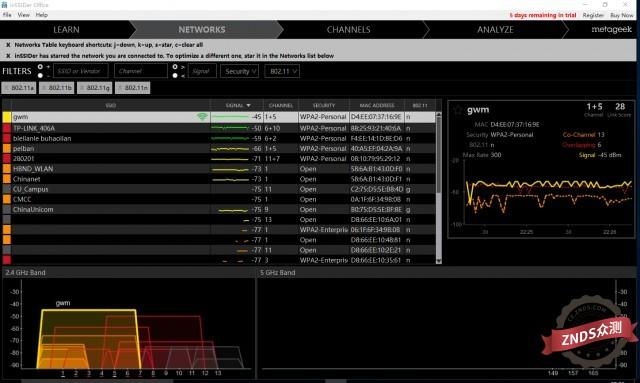Image resolution: width=640 pixels, height=383 pixels.
Task: Sort the table by CHANNEL column header
Action: (x=281, y=105)
